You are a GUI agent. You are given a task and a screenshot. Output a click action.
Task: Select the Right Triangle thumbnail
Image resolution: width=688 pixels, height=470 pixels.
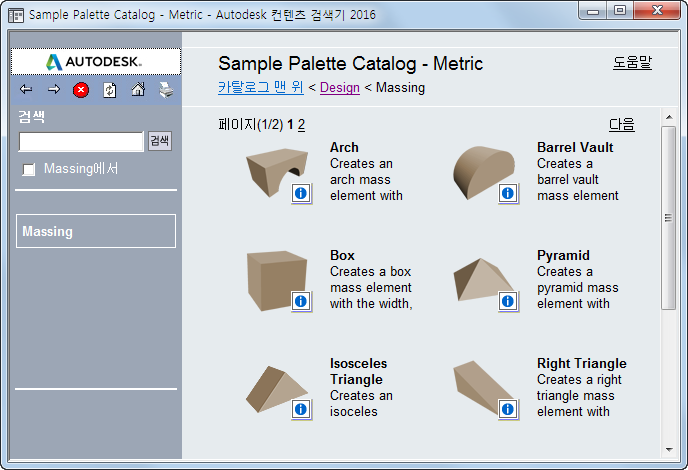click(483, 387)
